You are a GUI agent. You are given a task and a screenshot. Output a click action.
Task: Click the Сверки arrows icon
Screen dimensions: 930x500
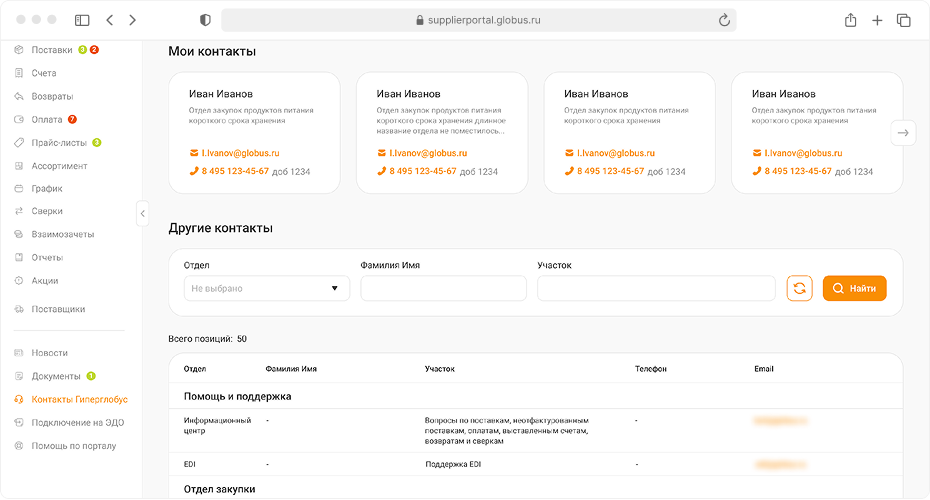tap(19, 211)
